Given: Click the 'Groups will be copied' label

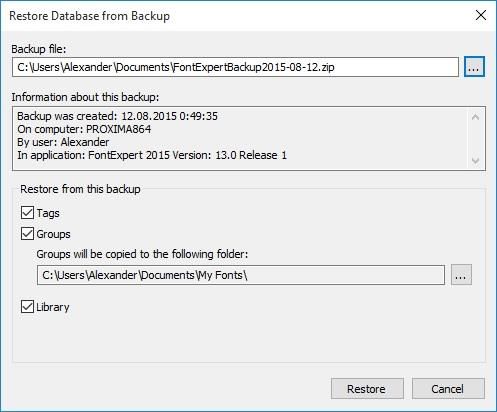Looking at the screenshot, I should pos(142,254).
